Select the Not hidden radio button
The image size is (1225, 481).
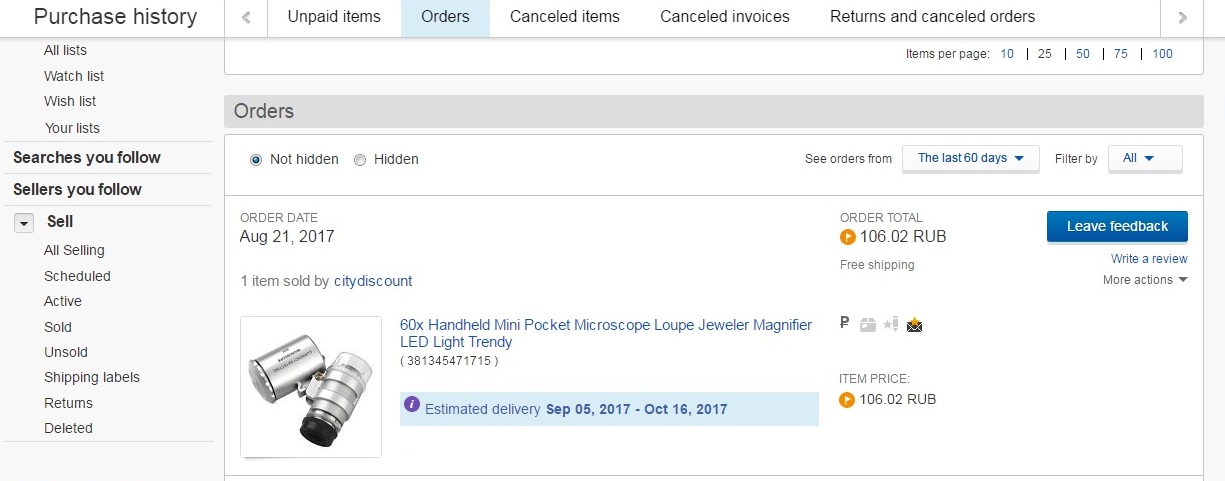tap(256, 159)
